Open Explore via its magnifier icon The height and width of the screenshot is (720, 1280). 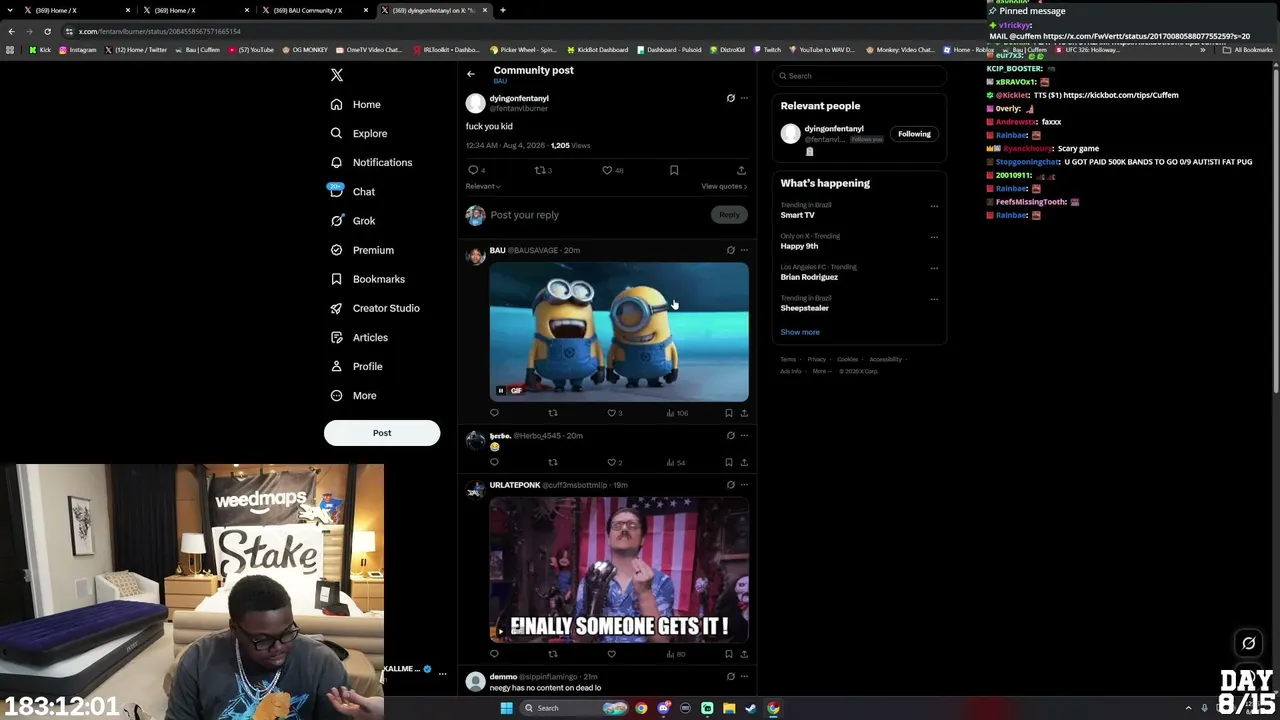pyautogui.click(x=337, y=133)
